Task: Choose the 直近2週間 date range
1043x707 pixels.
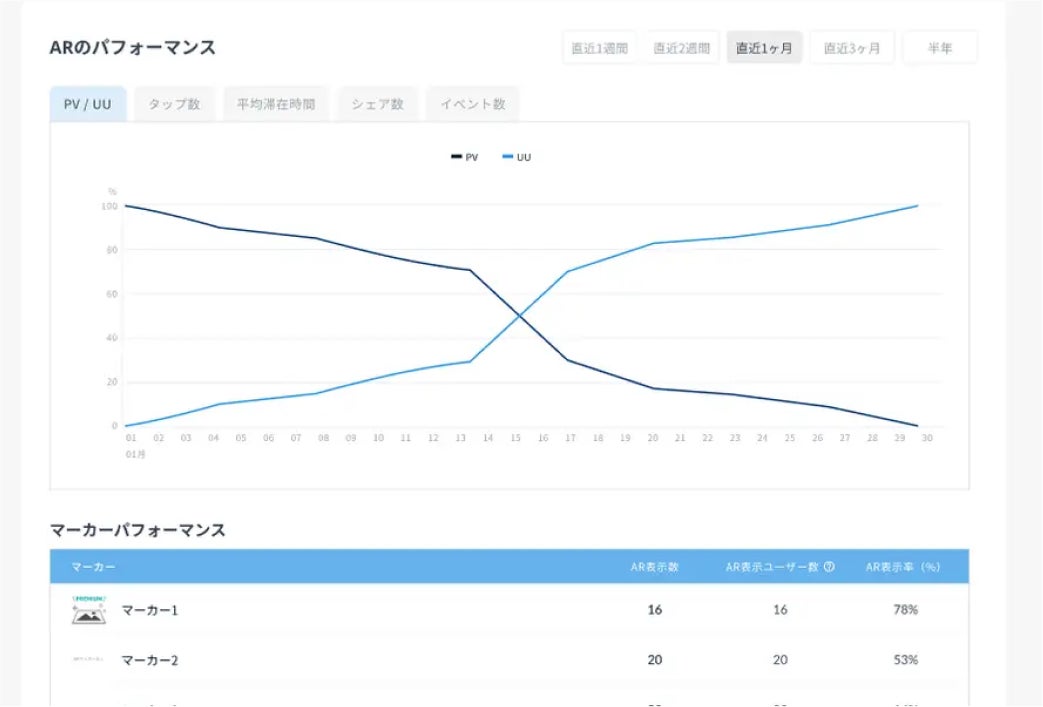Action: coord(681,48)
